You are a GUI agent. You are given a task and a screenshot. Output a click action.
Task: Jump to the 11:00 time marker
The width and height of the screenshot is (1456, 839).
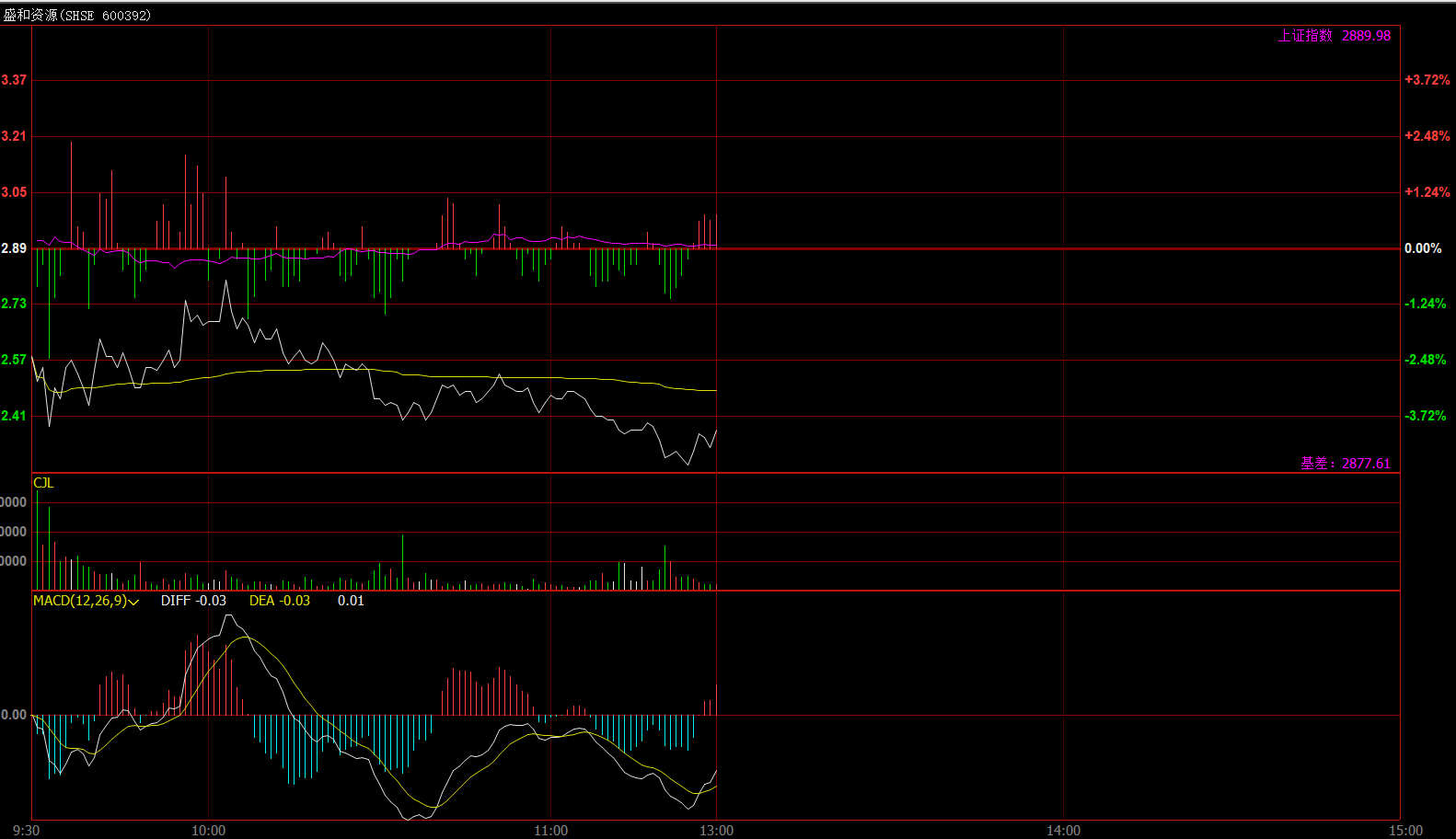click(x=550, y=831)
